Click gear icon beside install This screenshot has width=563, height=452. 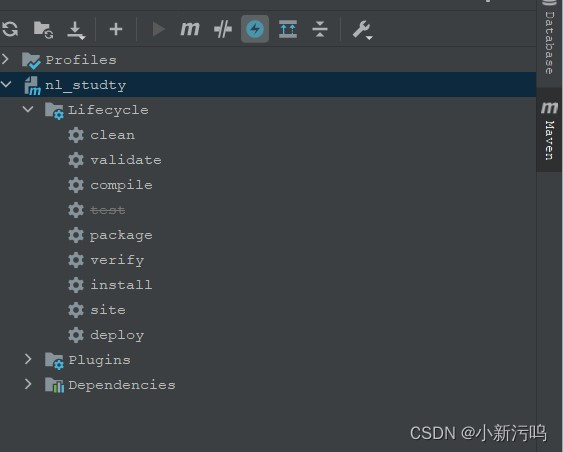coord(76,285)
